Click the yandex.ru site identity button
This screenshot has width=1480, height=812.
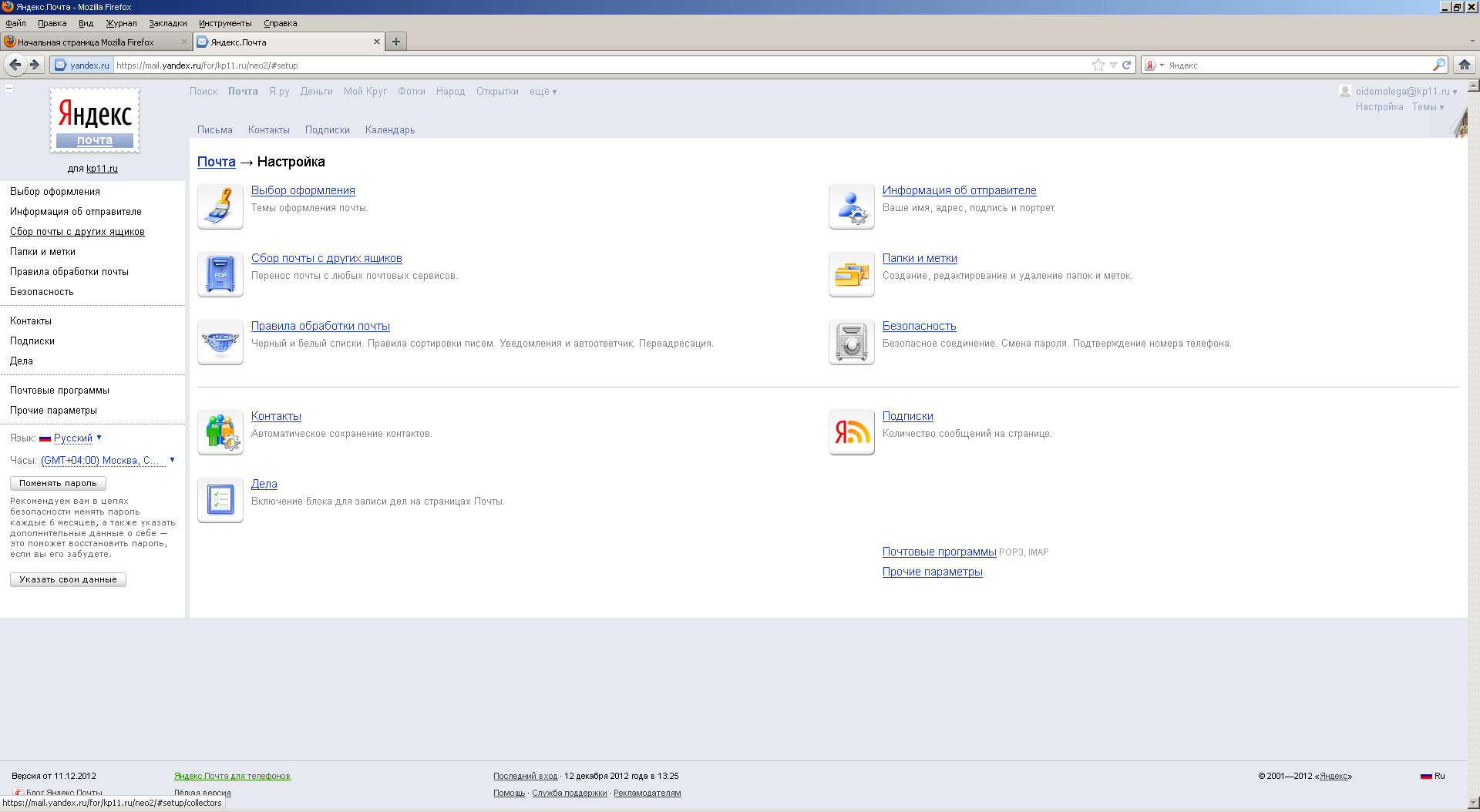click(82, 65)
